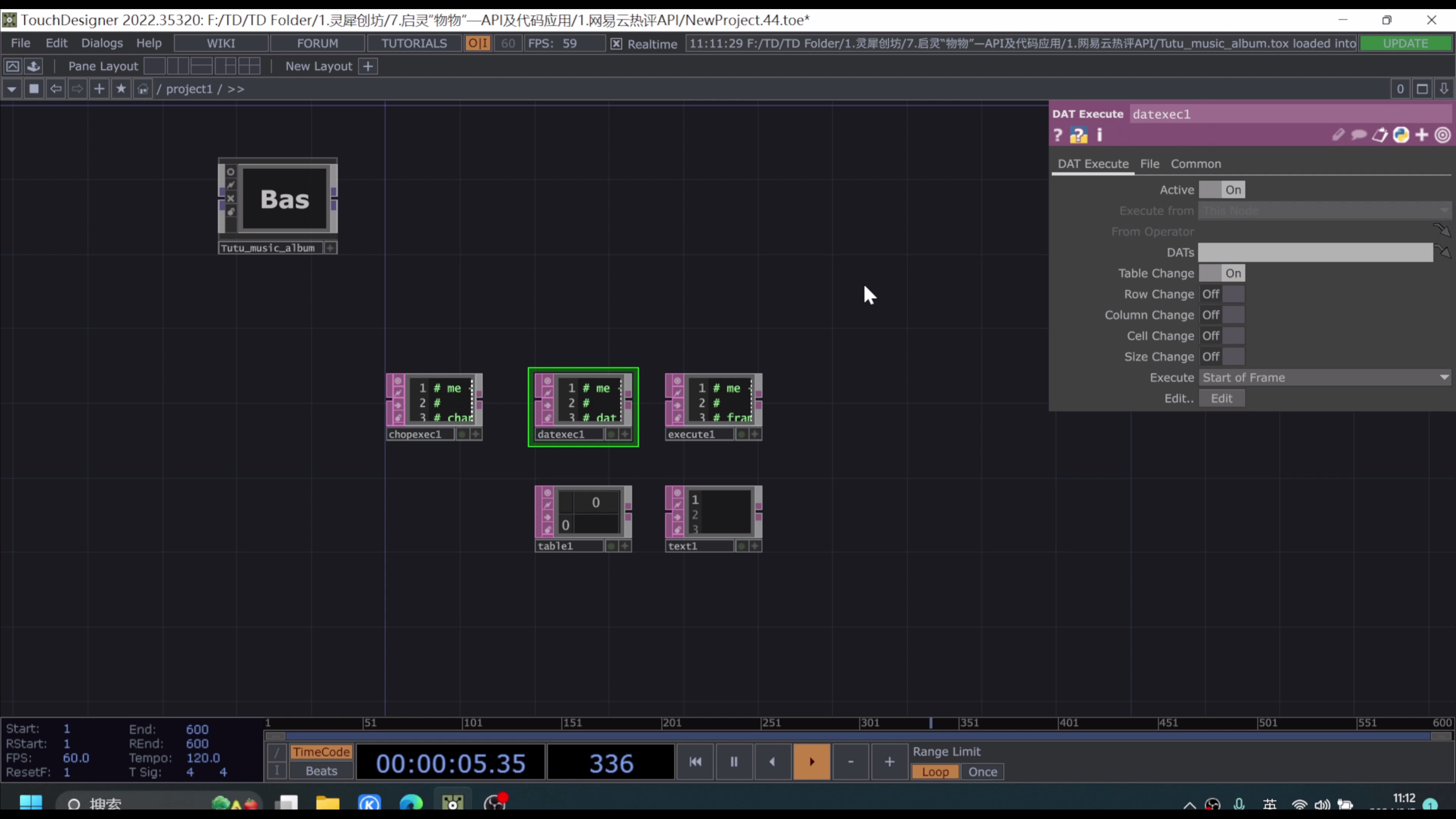Viewport: 1456px width, 819px height.
Task: Click the green UPDATE button
Action: pyautogui.click(x=1405, y=44)
